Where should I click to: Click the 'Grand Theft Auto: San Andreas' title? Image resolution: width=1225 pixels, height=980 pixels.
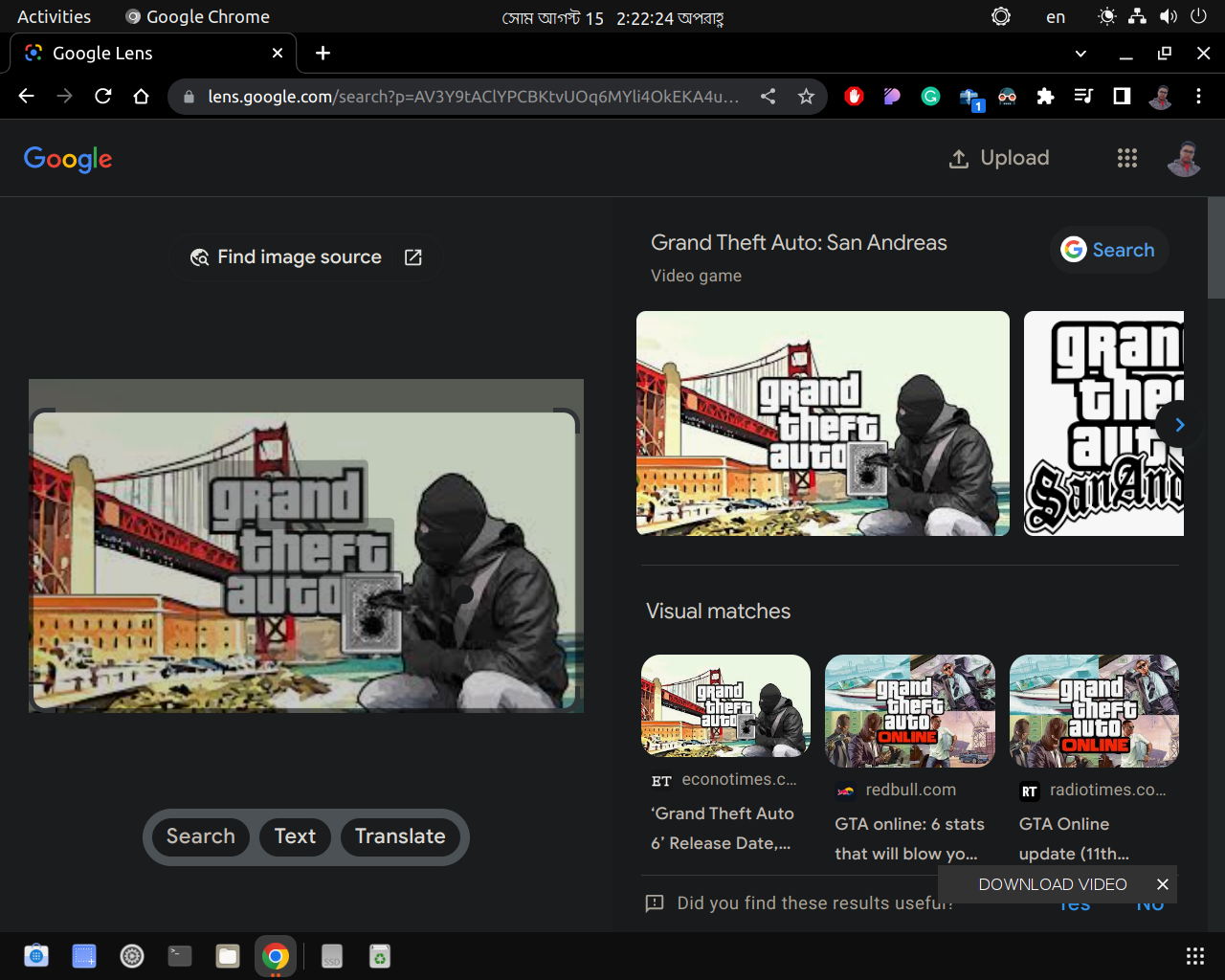799,243
